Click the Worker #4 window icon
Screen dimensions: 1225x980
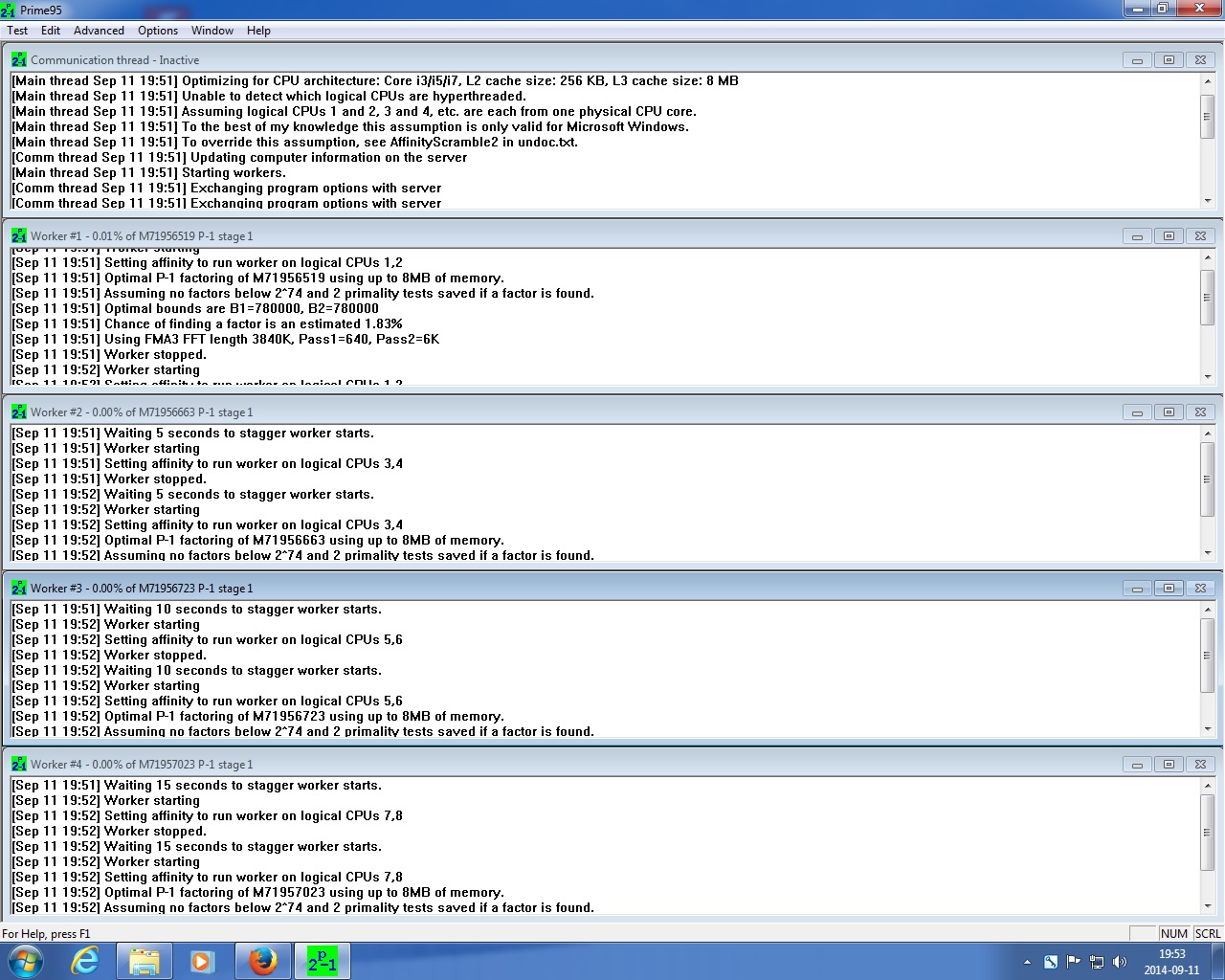tap(19, 764)
